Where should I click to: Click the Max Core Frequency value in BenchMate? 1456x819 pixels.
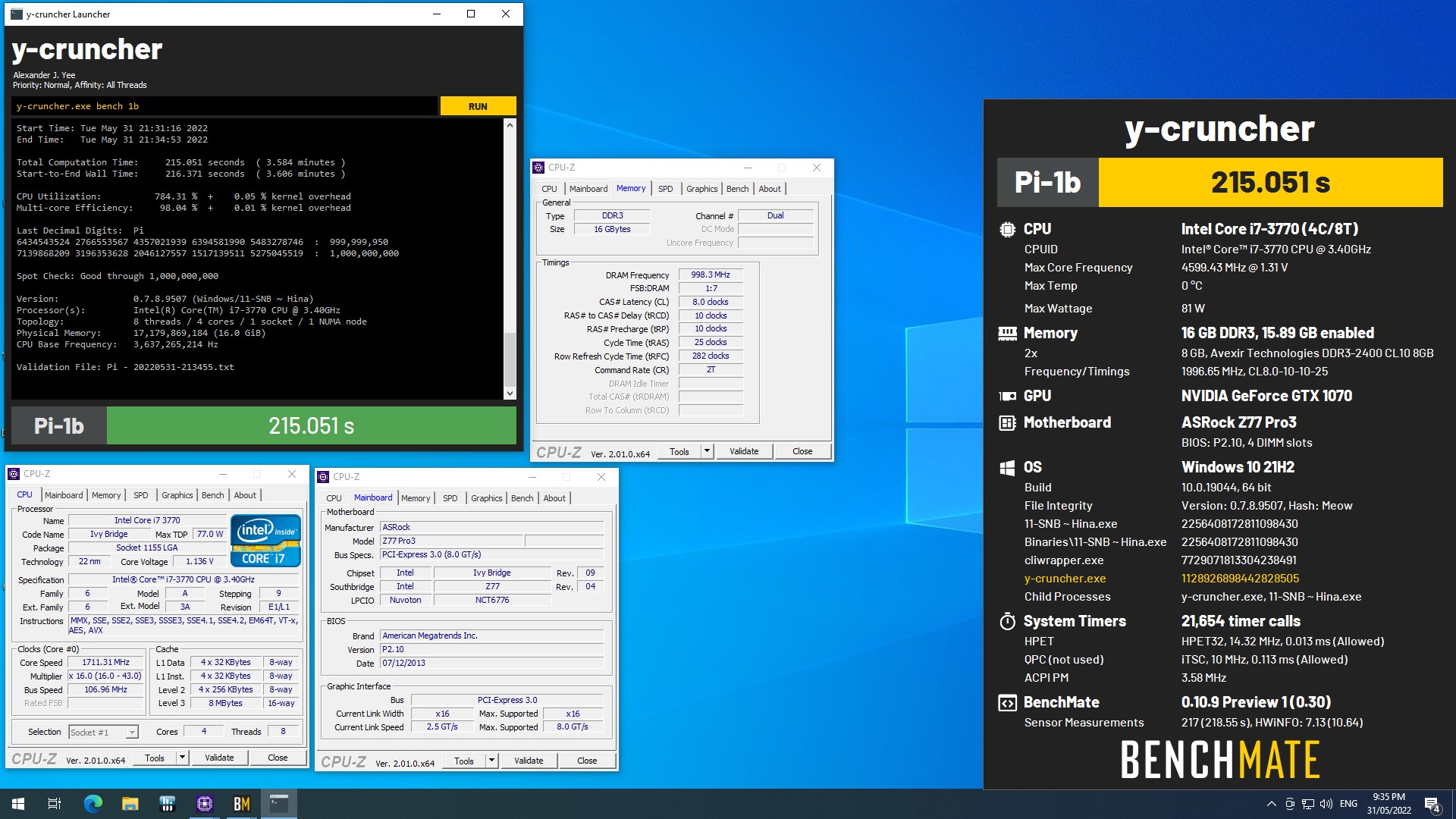(1235, 268)
